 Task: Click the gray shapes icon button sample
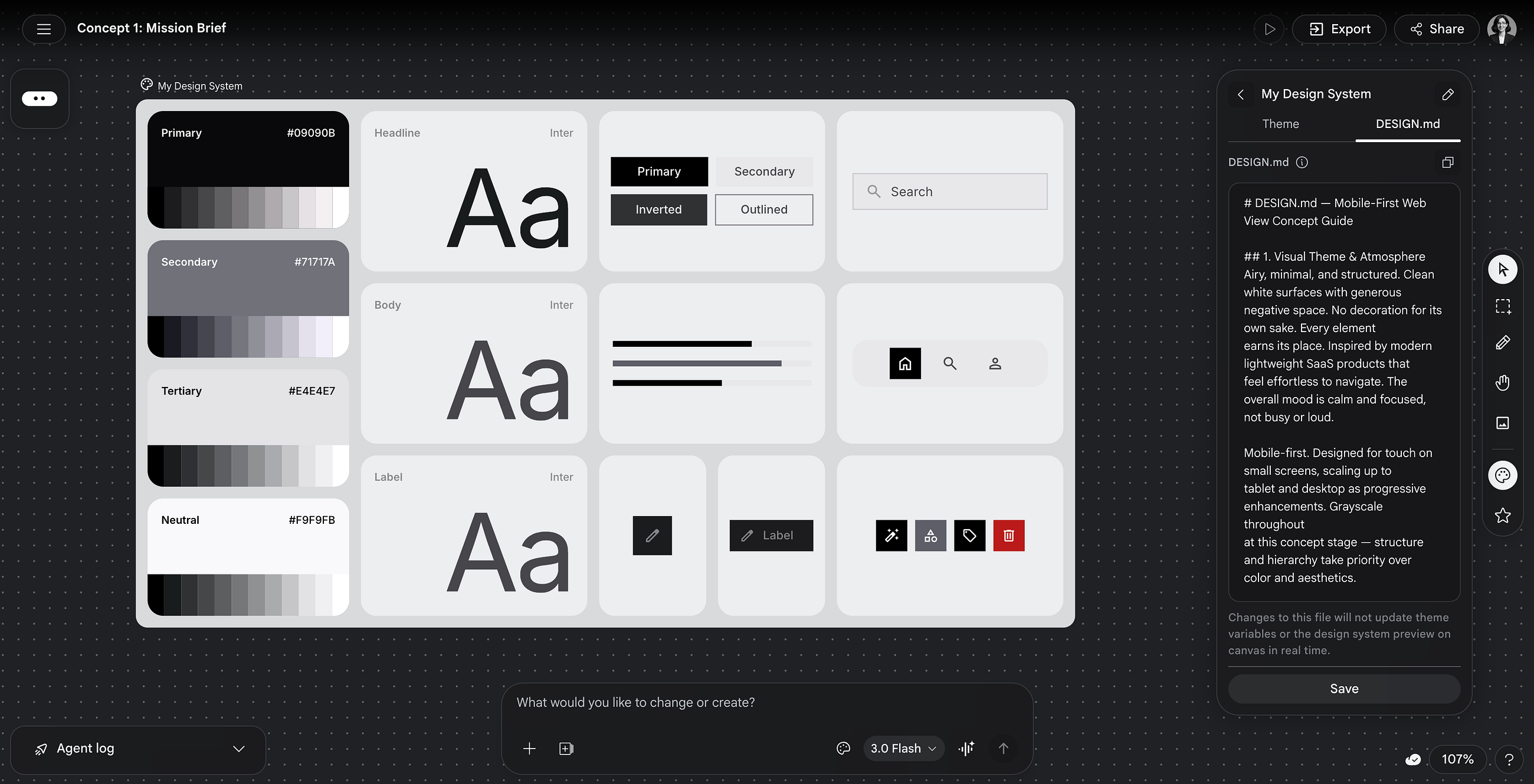click(x=930, y=536)
